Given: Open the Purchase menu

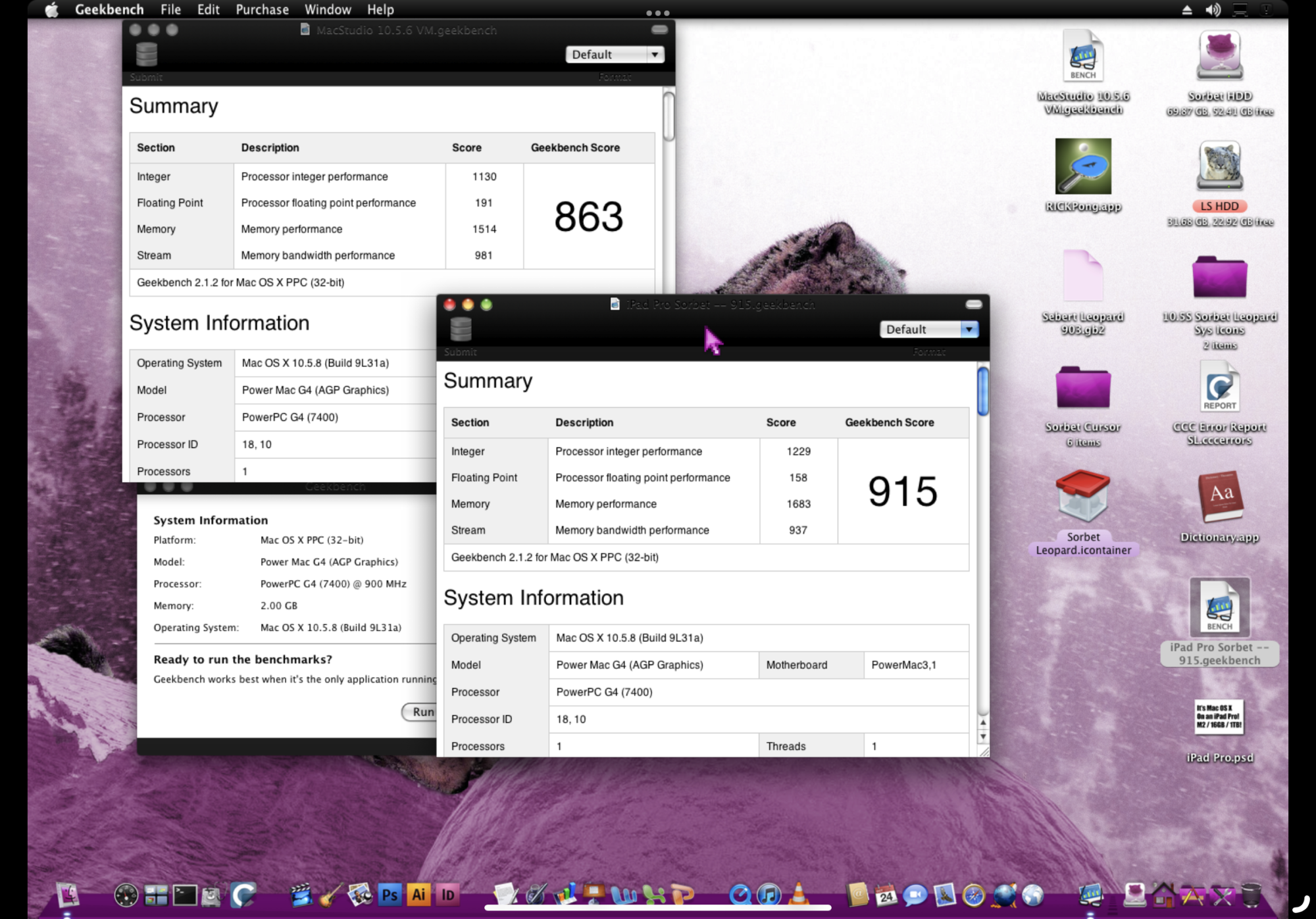Looking at the screenshot, I should coord(262,10).
